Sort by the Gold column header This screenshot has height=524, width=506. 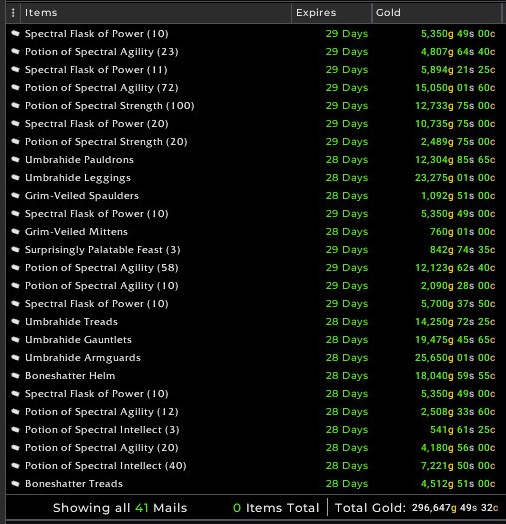click(437, 13)
